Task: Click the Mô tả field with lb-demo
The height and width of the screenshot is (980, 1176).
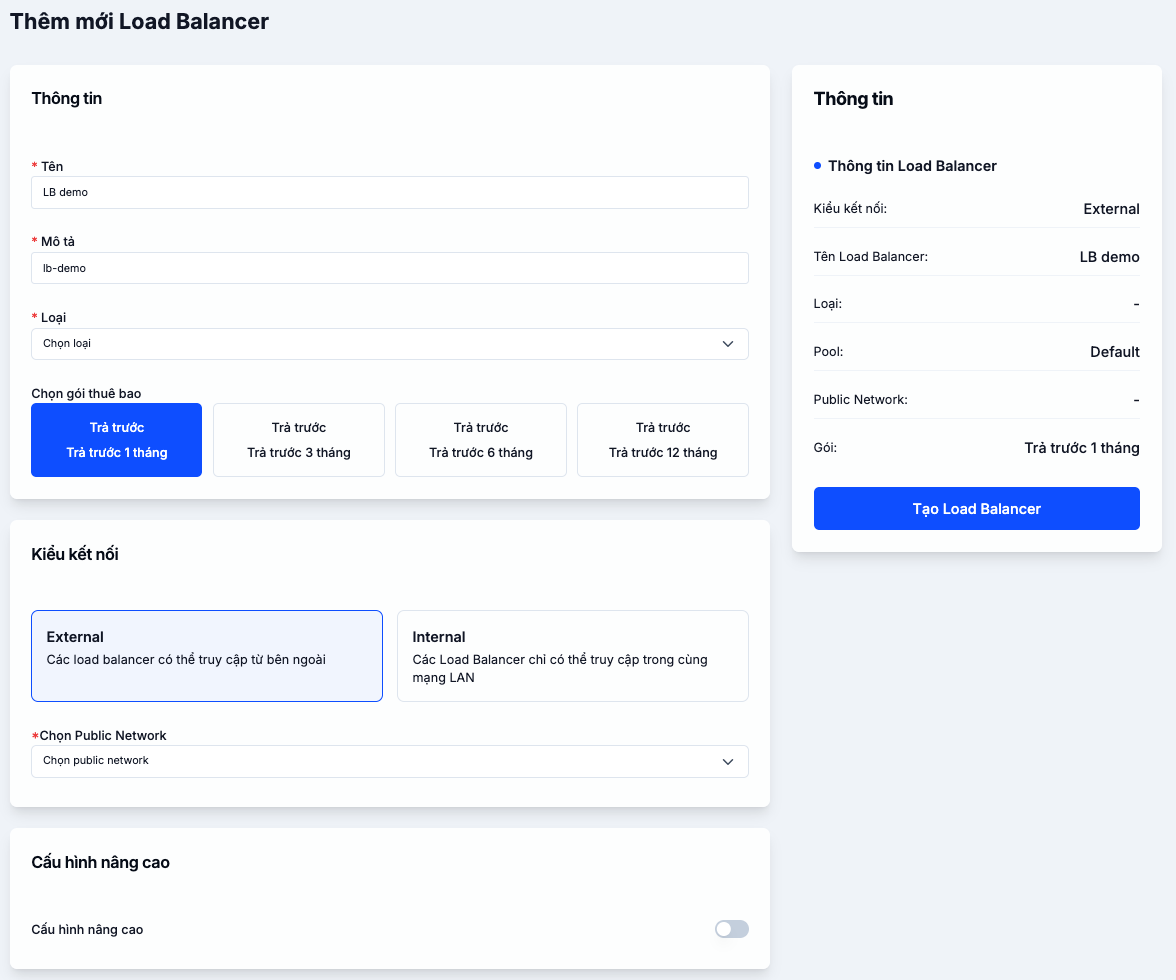Action: tap(389, 268)
